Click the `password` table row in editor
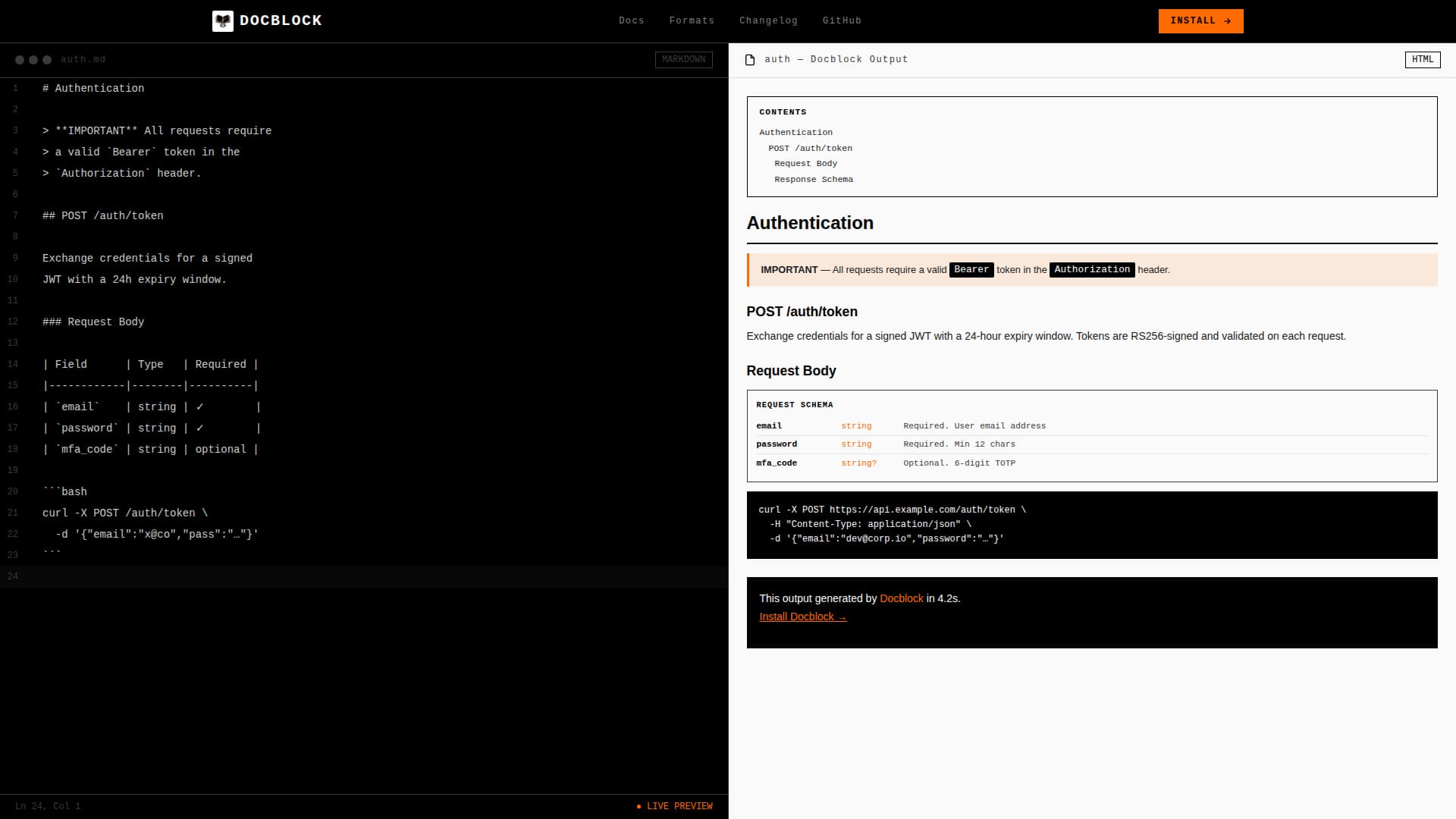The width and height of the screenshot is (1456, 819). 151,428
